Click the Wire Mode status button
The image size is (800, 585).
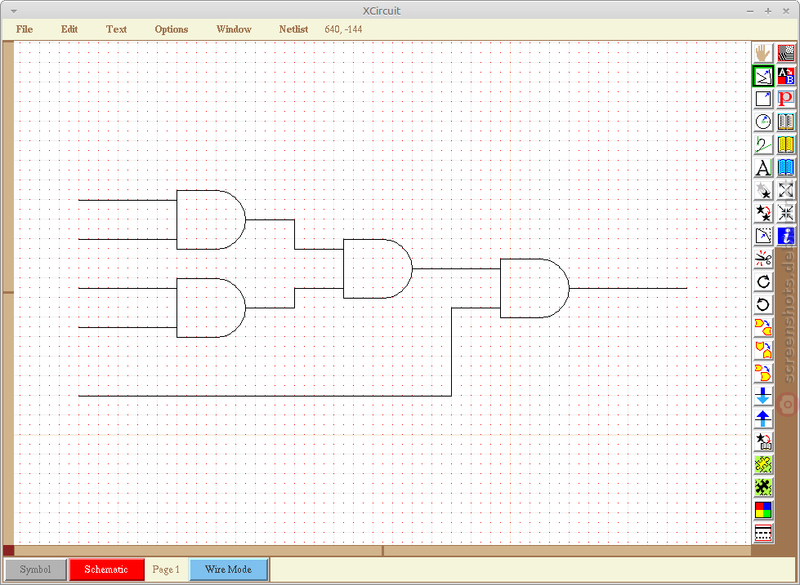click(229, 570)
